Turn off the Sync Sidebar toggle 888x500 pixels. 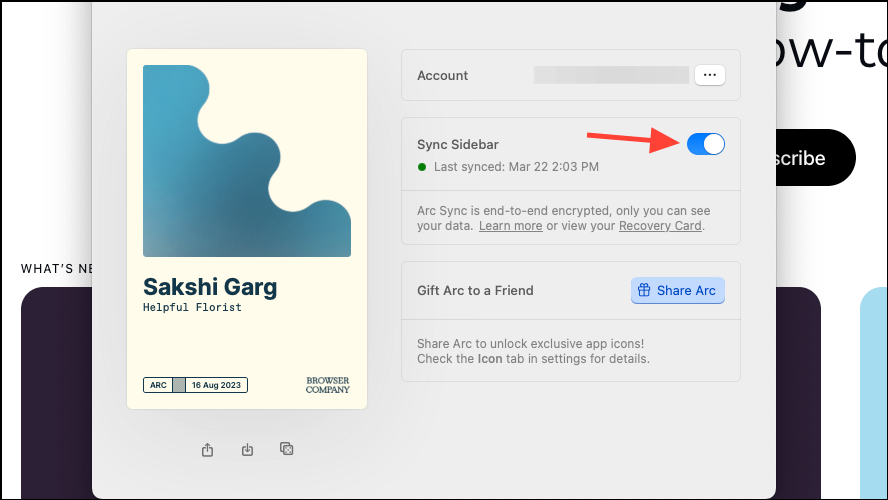(x=706, y=144)
